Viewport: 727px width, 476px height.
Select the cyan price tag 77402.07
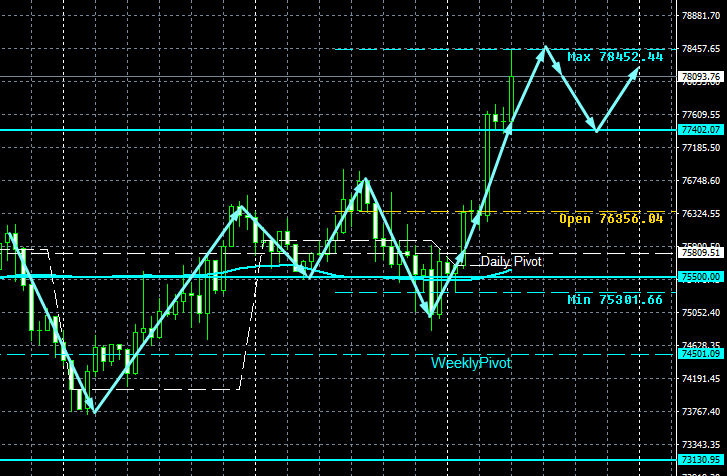[700, 130]
